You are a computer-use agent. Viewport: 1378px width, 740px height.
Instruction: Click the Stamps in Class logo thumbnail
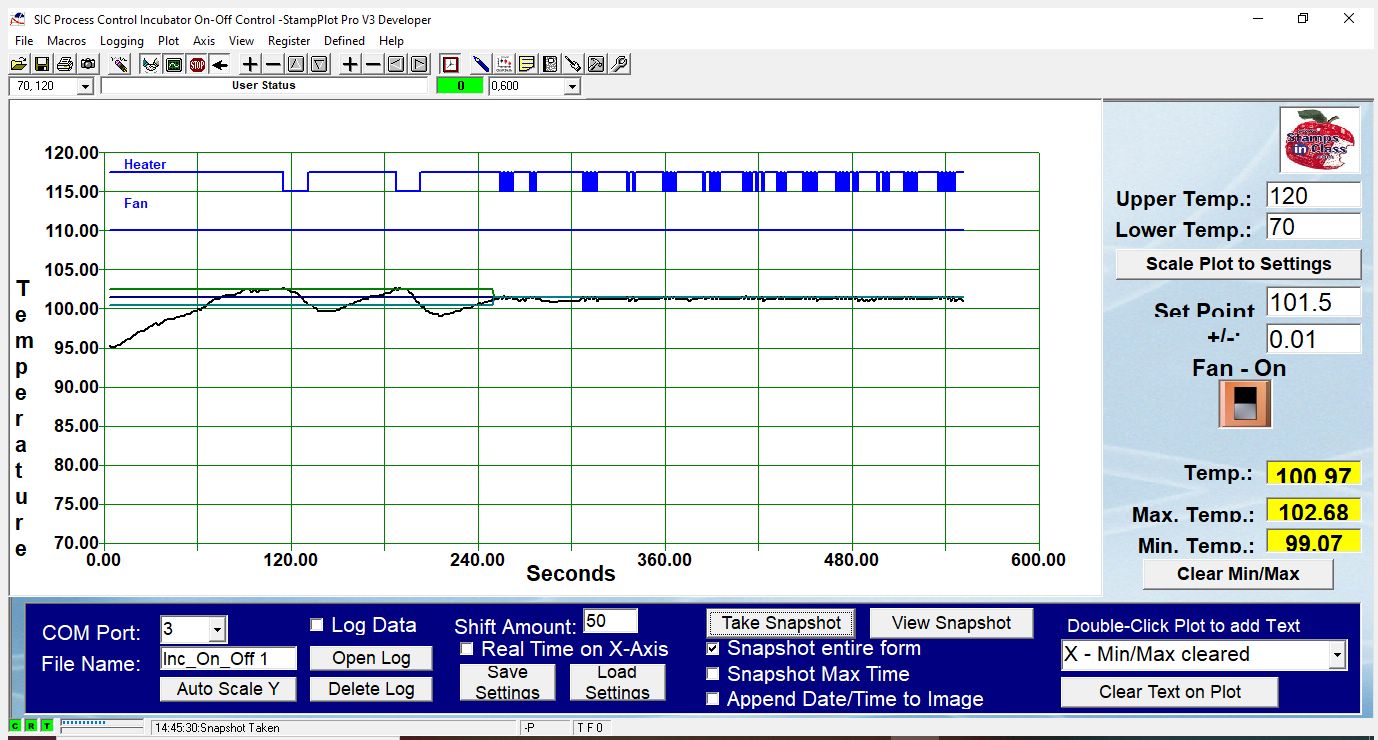pos(1320,141)
